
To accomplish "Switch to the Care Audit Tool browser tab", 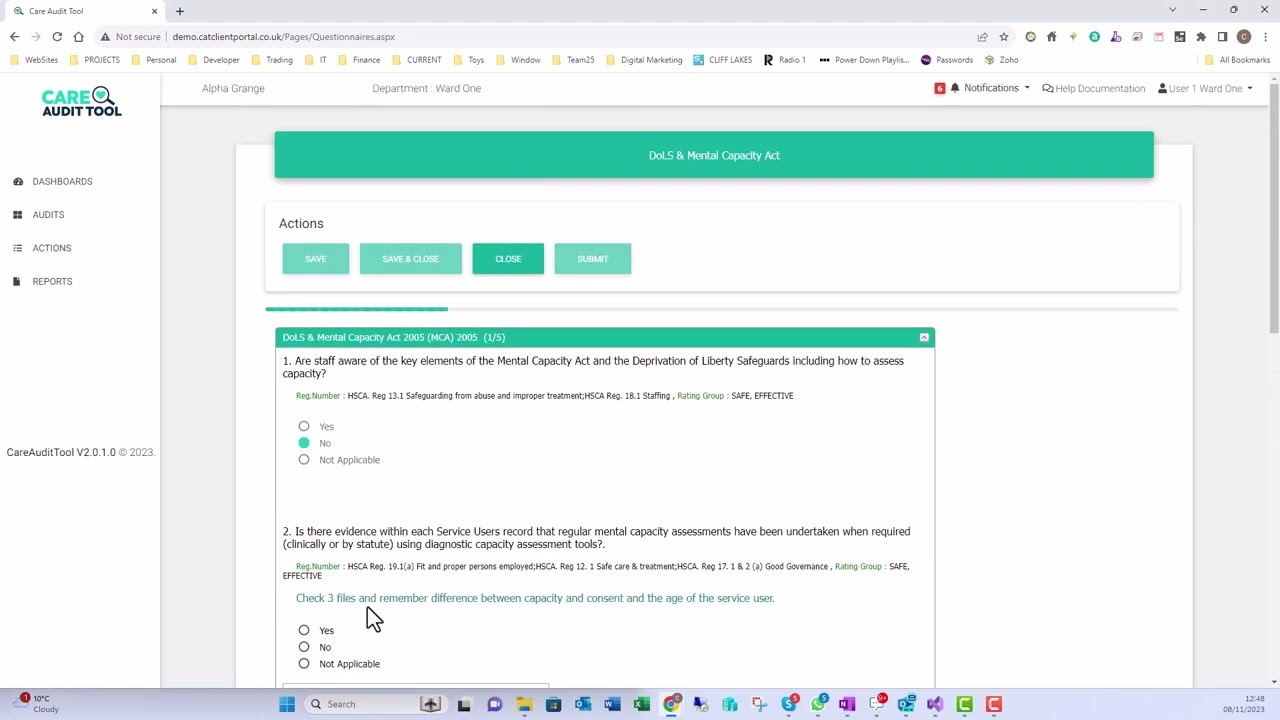I will coord(86,11).
